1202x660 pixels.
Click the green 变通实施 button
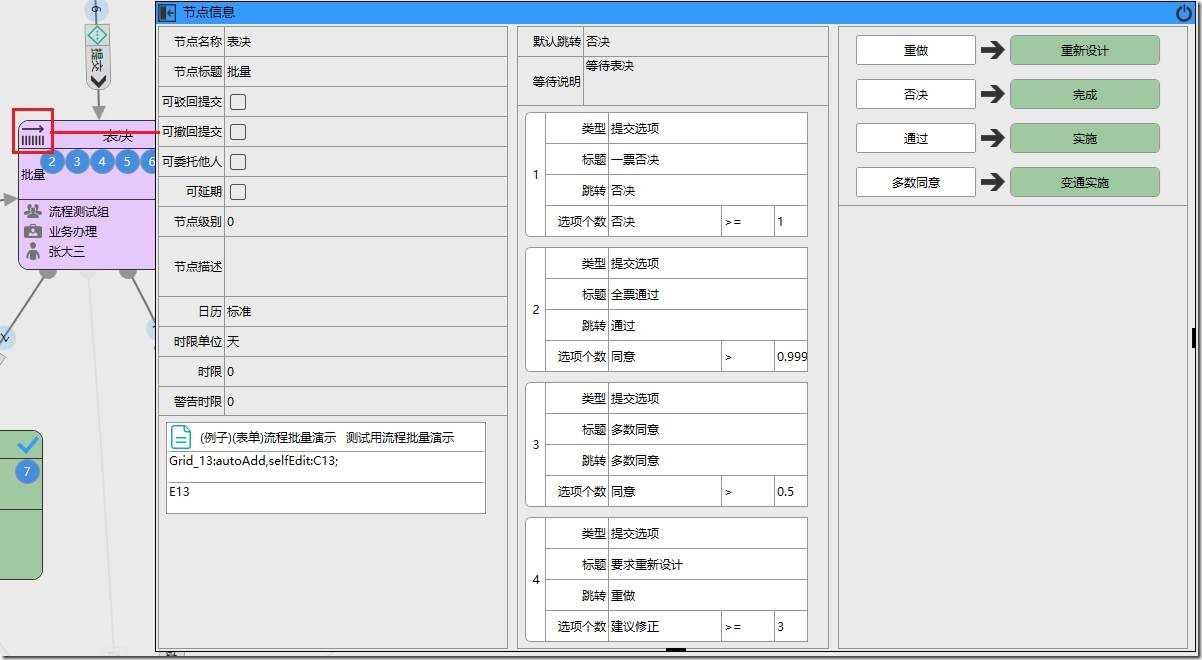1085,182
